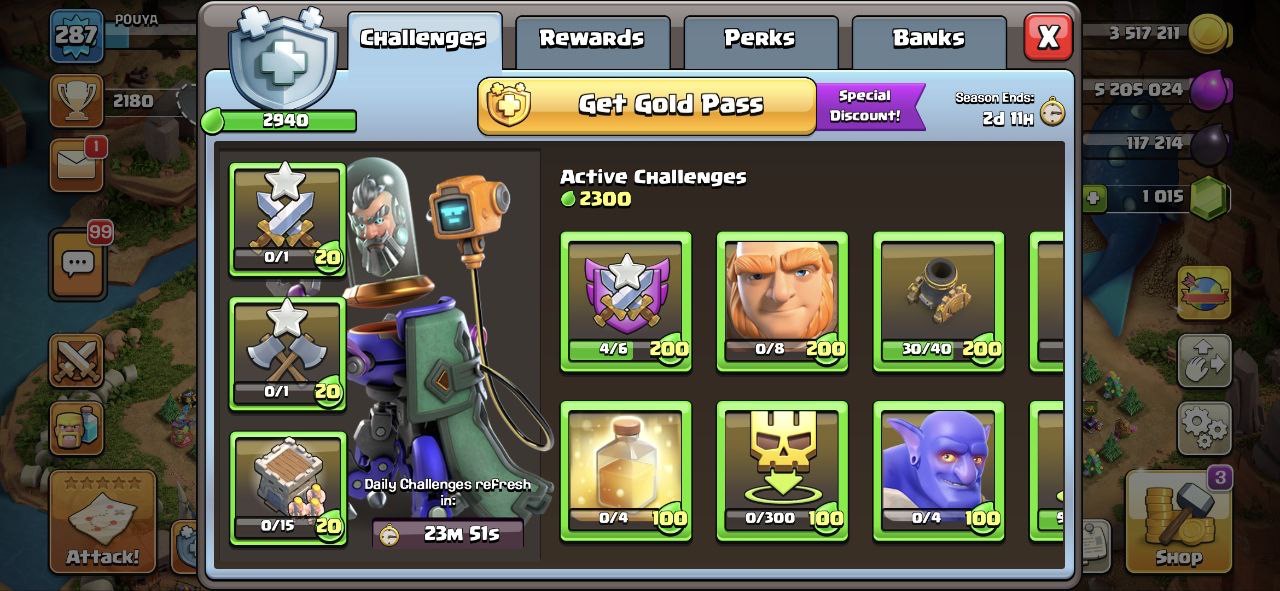This screenshot has width=1280, height=591.
Task: Switch to the Perks tab
Action: [x=759, y=40]
